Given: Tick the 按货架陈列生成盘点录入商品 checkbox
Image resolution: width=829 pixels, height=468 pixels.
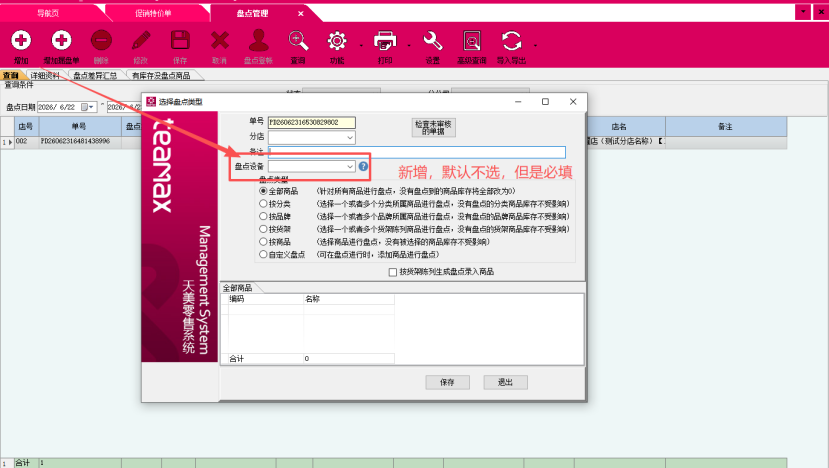Looking at the screenshot, I should (393, 272).
